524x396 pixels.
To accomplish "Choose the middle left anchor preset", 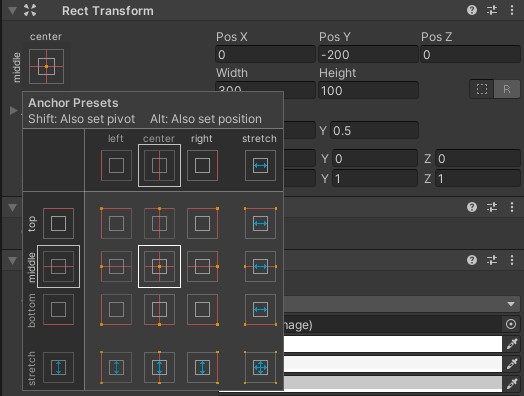I will [x=116, y=266].
